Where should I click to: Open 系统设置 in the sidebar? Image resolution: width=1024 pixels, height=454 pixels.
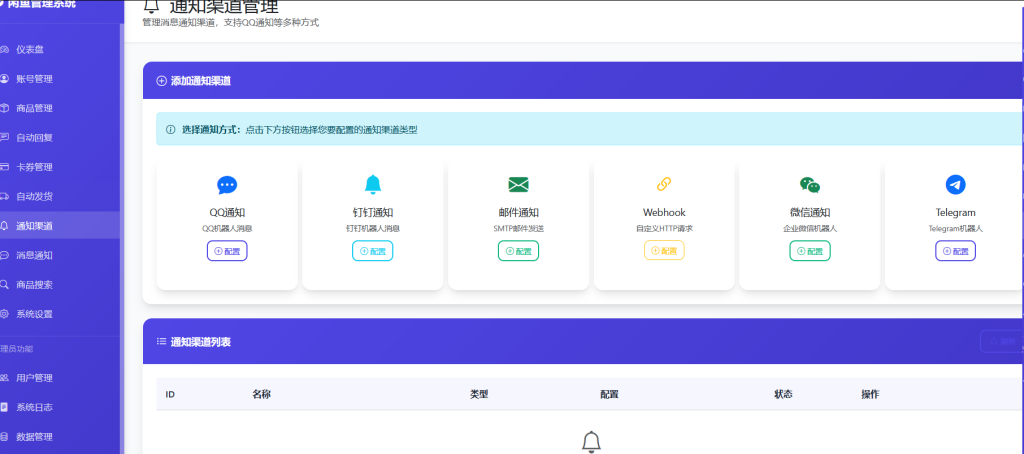click(33, 314)
